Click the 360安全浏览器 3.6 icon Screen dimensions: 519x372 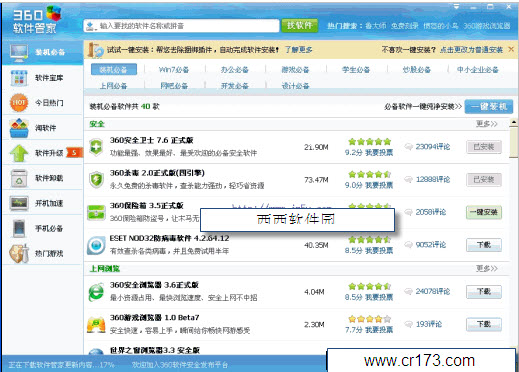96,292
